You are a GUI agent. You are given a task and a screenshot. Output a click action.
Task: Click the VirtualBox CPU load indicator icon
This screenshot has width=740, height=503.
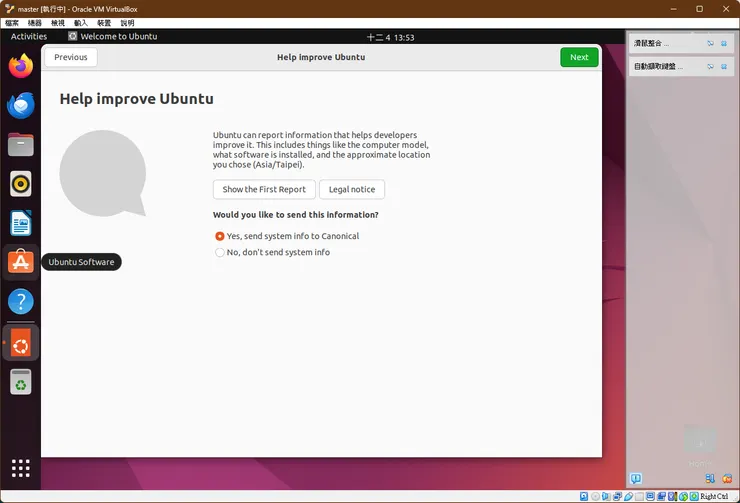point(672,496)
